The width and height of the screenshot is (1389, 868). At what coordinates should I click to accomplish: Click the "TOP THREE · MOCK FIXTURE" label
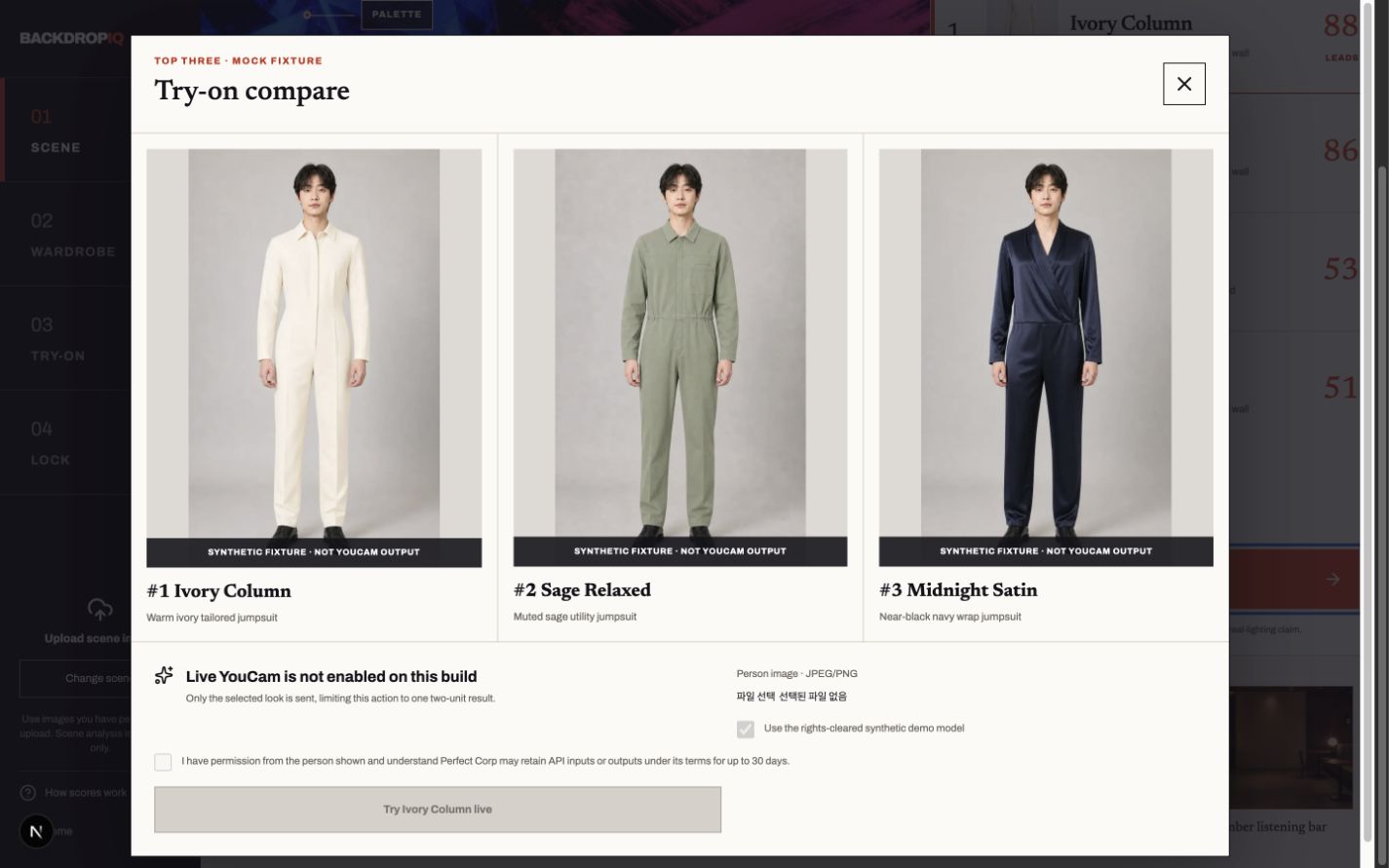(x=238, y=60)
